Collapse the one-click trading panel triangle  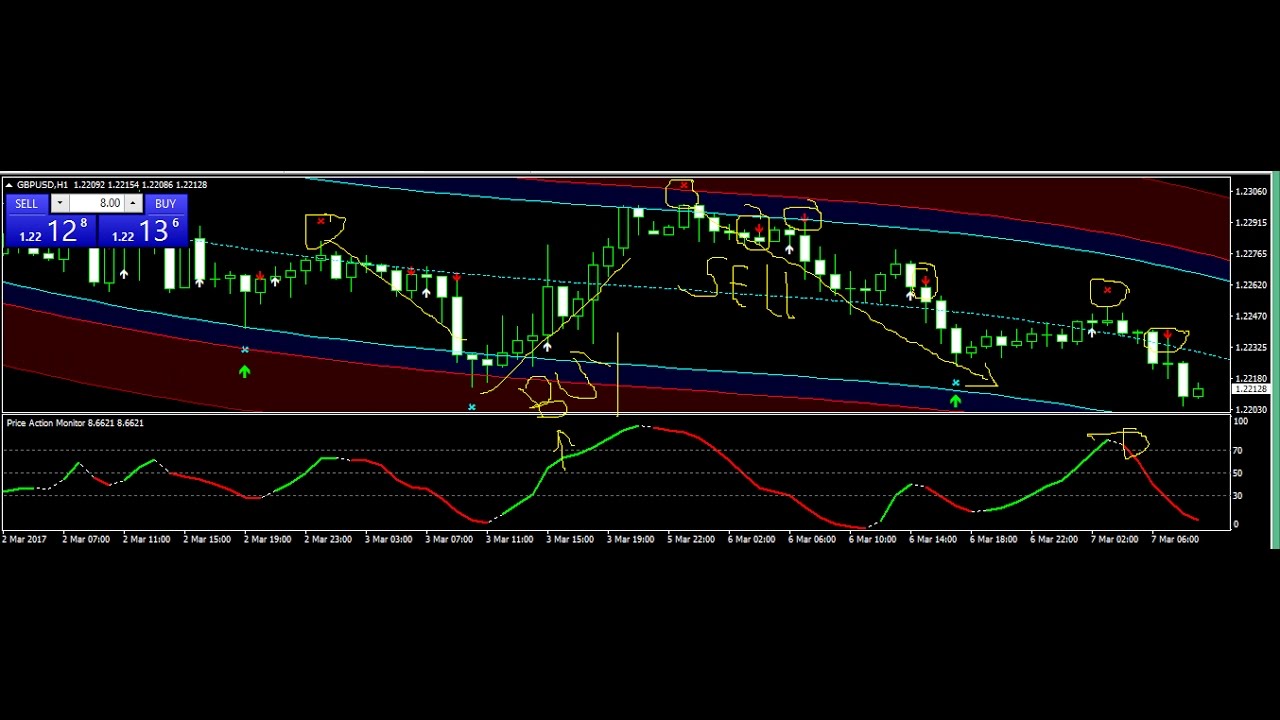(9, 185)
